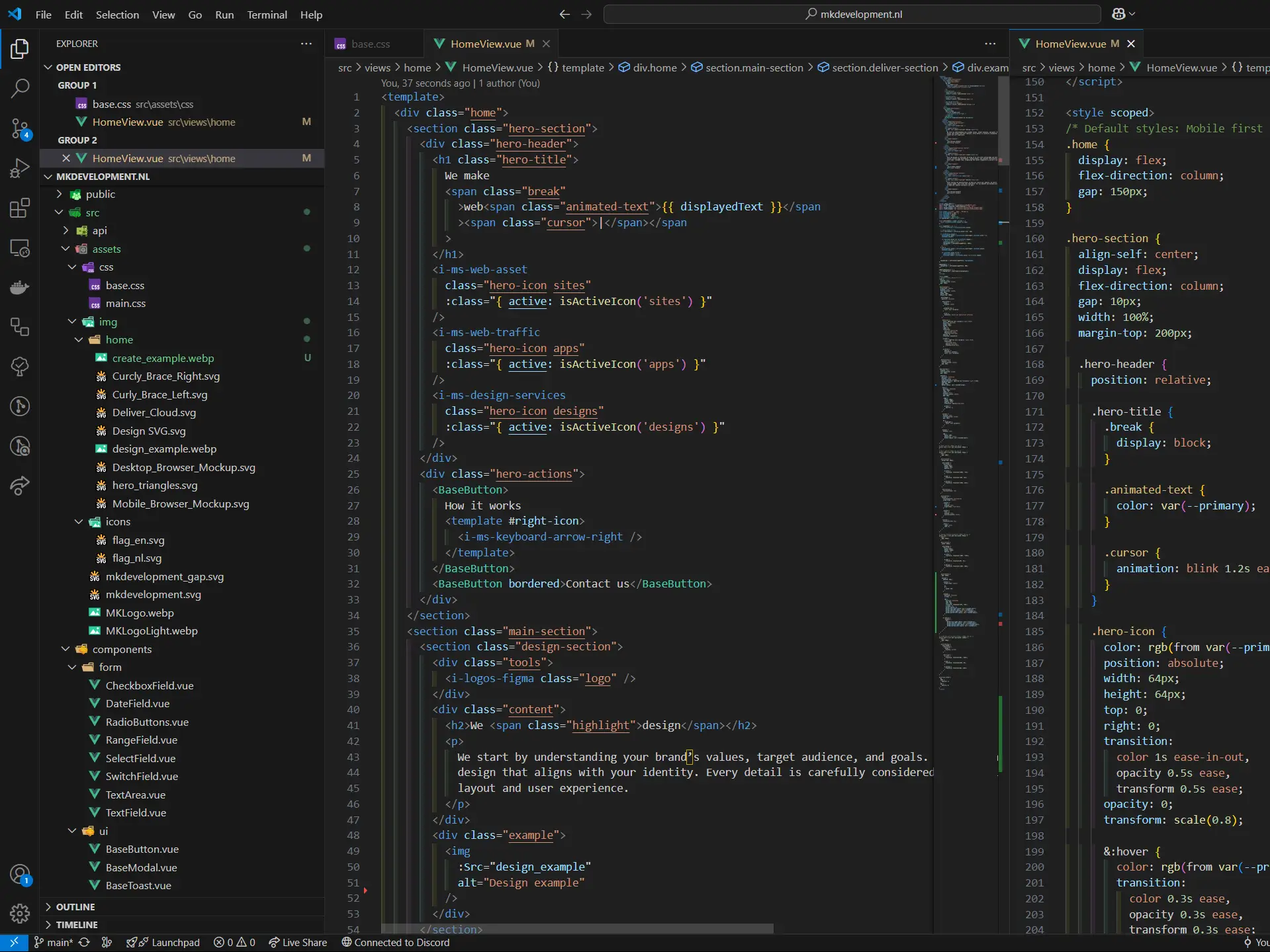Open the Manage gear icon
1270x952 pixels.
pos(20,914)
